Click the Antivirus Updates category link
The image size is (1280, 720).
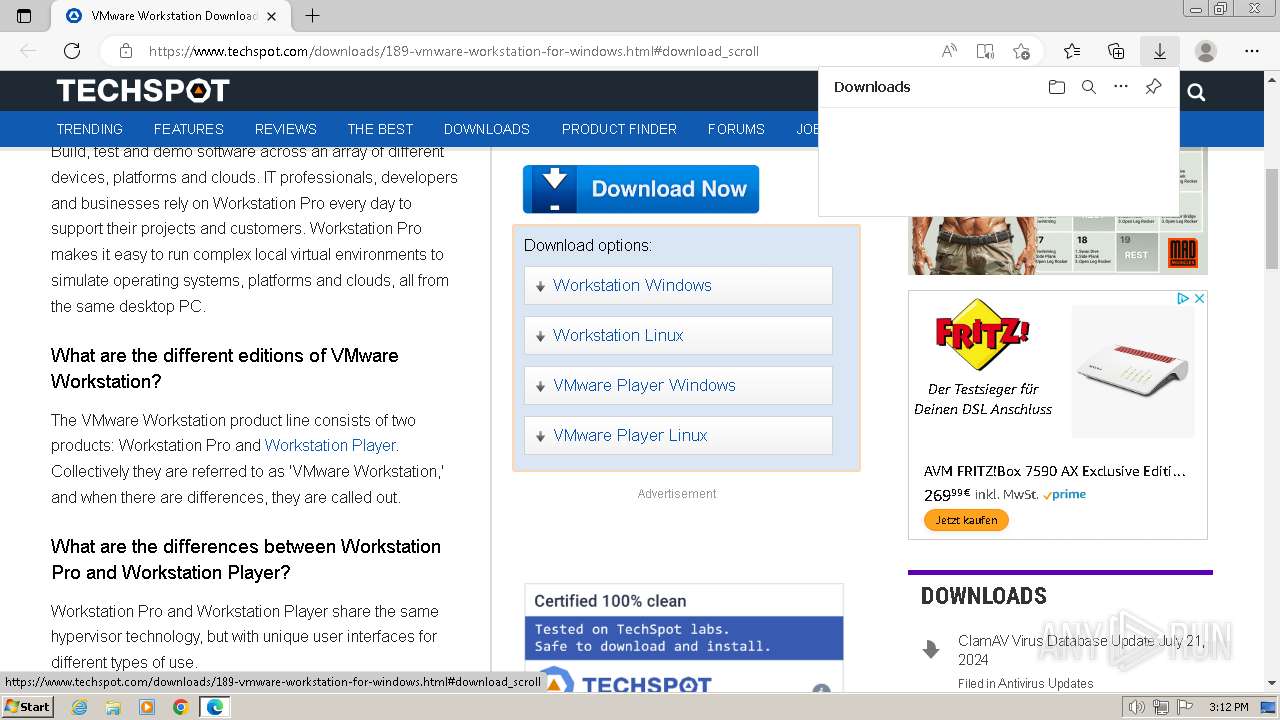pos(1045,684)
